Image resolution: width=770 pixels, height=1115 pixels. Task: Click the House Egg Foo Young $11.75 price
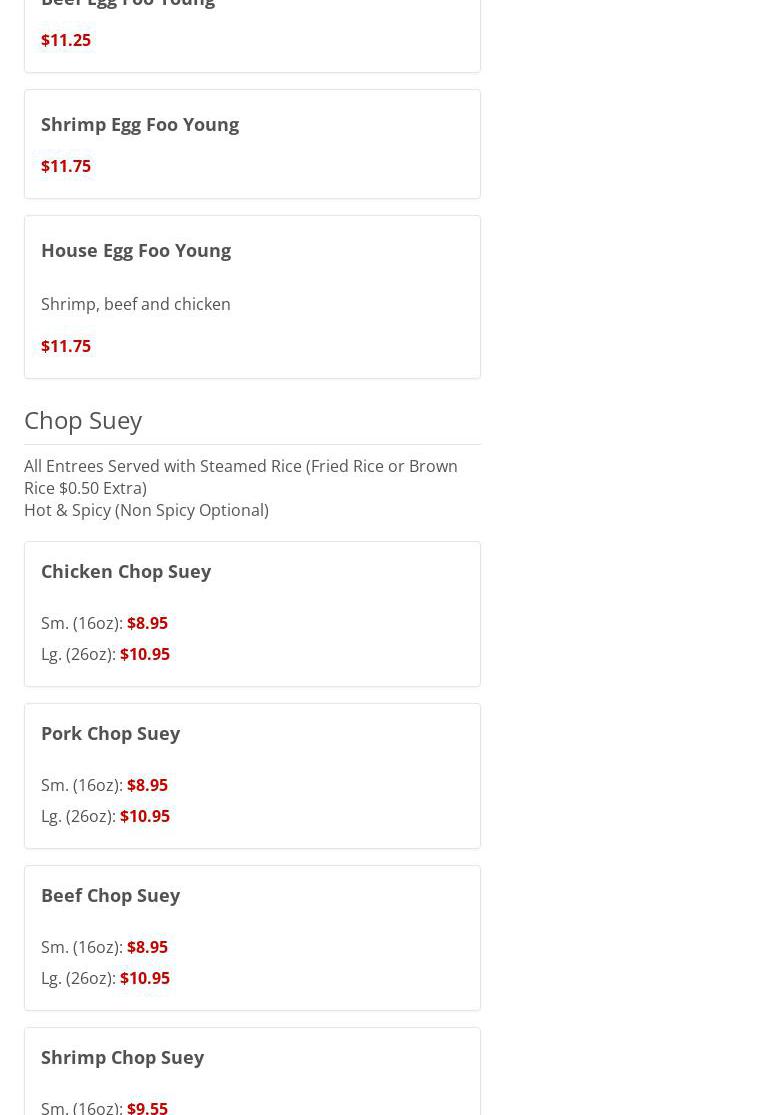pos(66,346)
